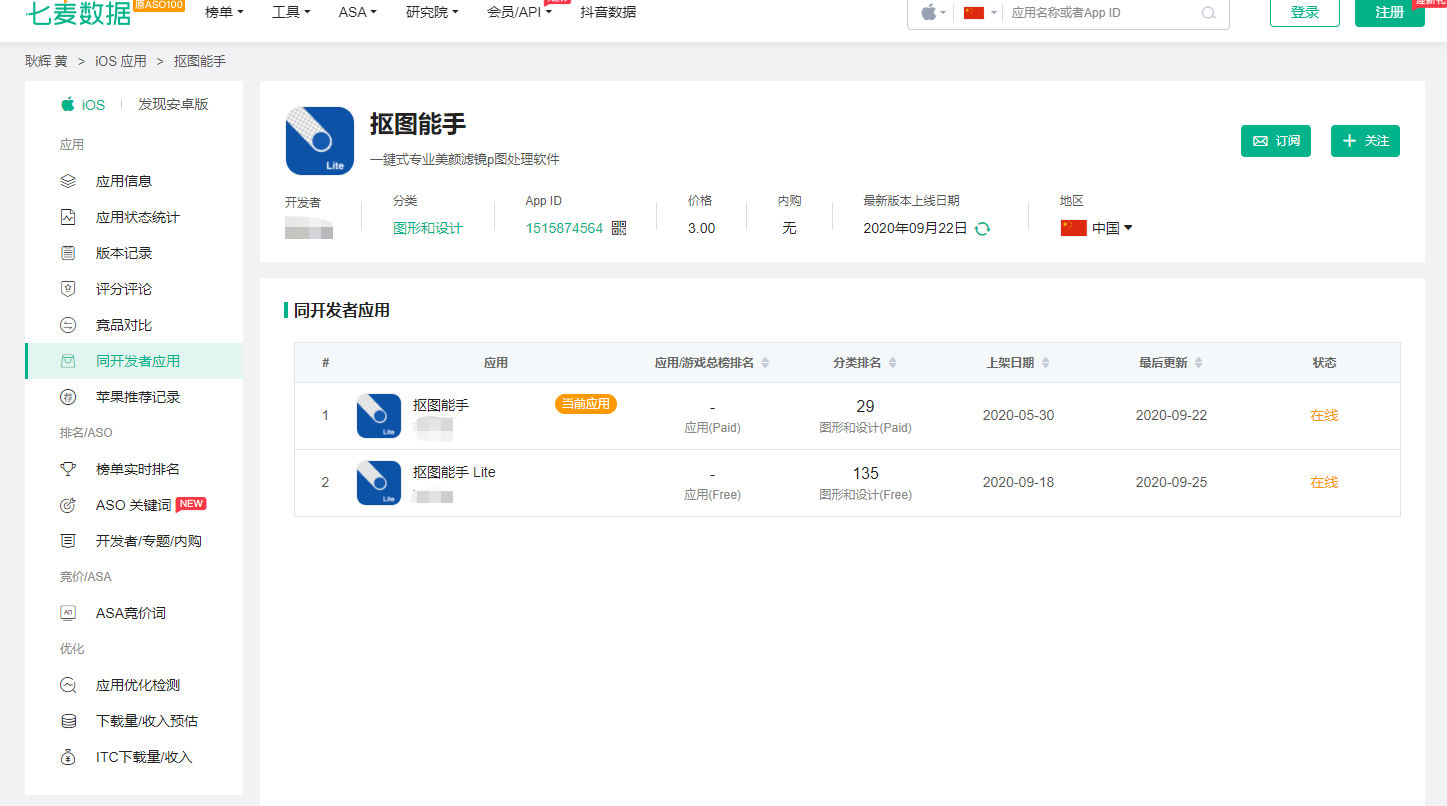The width and height of the screenshot is (1447, 806).
Task: Click the rank 29 图形和设计(Paid) cell
Action: coord(865,416)
